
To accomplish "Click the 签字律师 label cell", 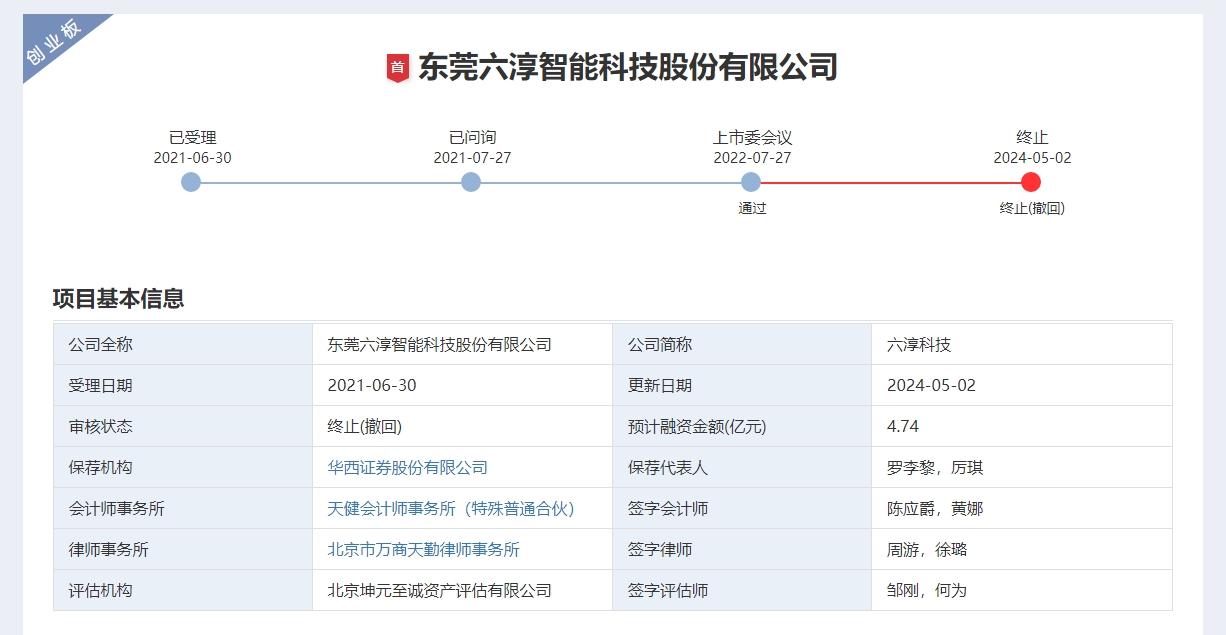I will (742, 549).
